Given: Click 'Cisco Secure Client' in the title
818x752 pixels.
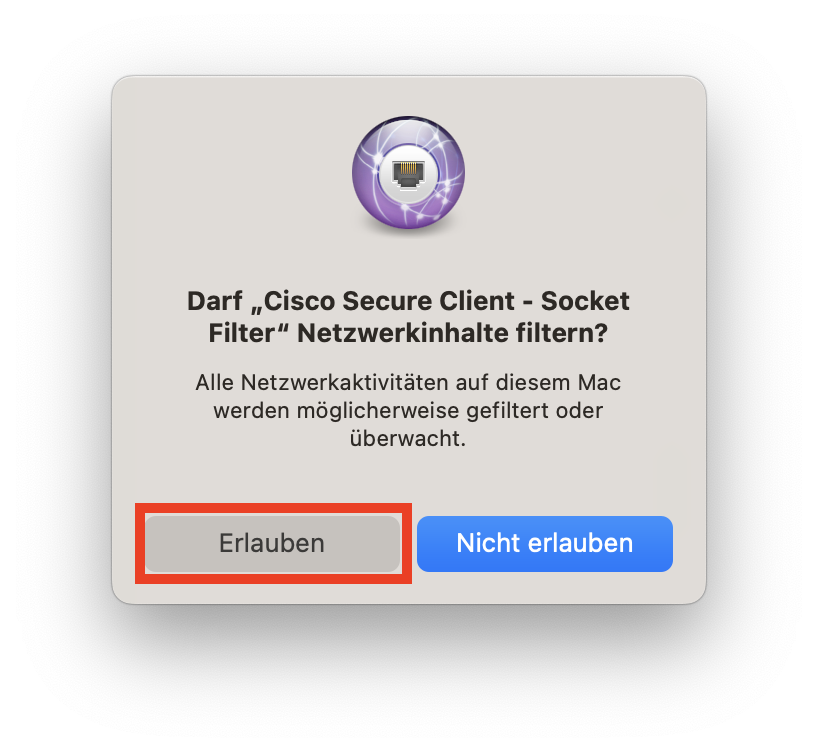Looking at the screenshot, I should click(390, 301).
